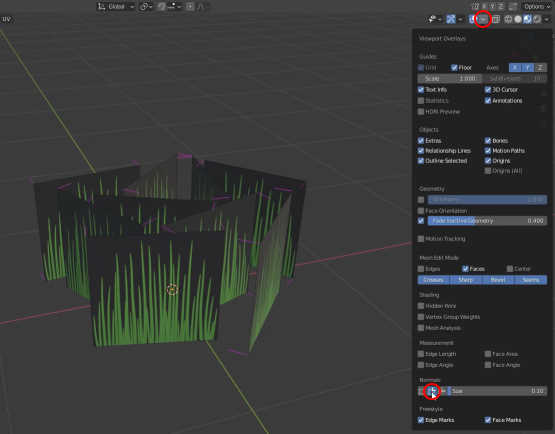Screen dimensions: 555x434
Task: Toggle the Show Overlays icon
Action: click(472, 19)
